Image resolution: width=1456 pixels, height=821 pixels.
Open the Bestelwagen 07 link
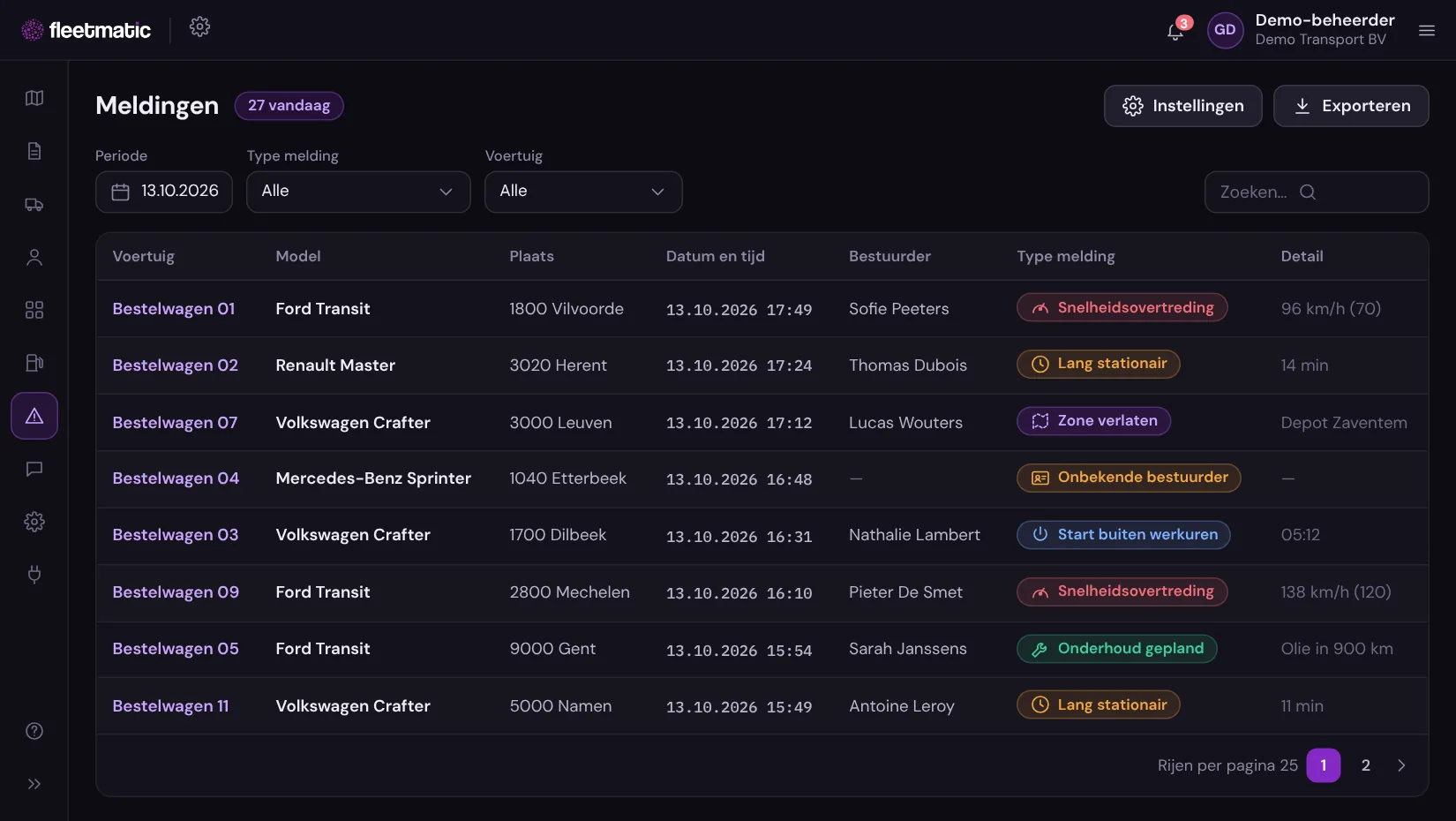coord(175,423)
